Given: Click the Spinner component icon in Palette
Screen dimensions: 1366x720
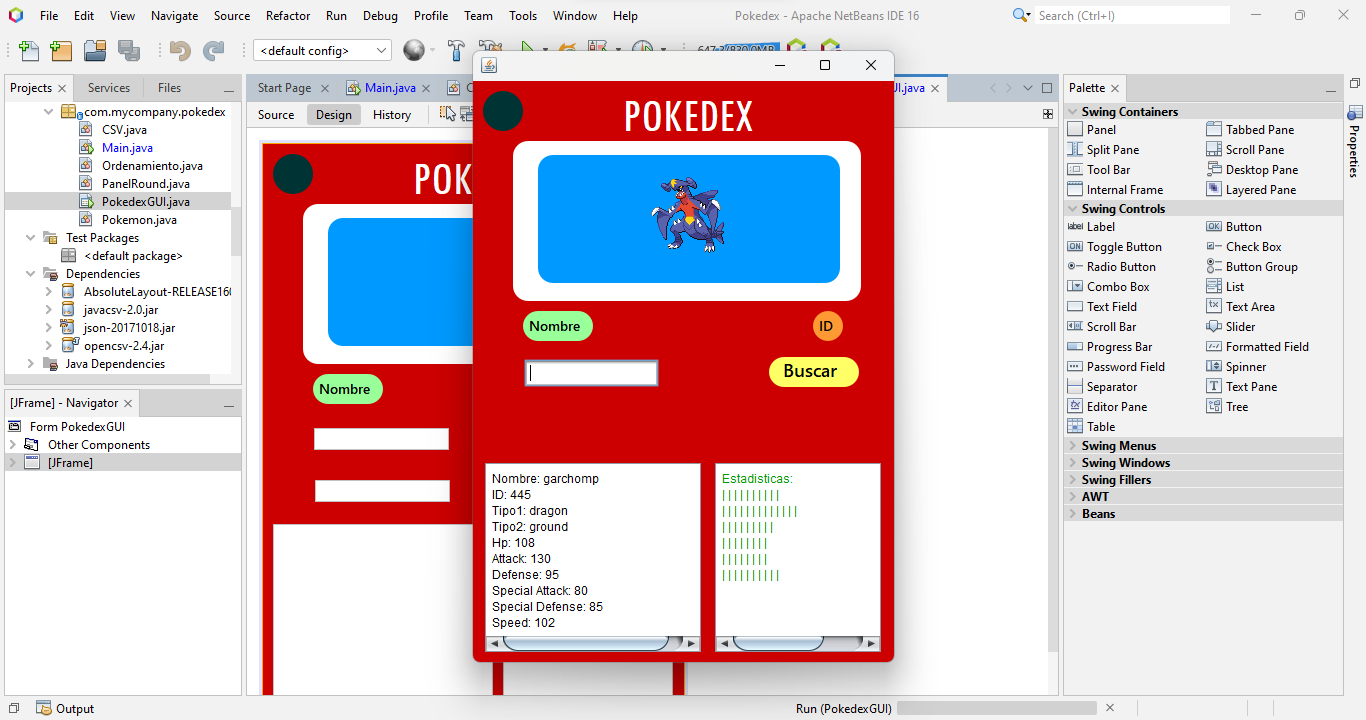Looking at the screenshot, I should click(1214, 366).
